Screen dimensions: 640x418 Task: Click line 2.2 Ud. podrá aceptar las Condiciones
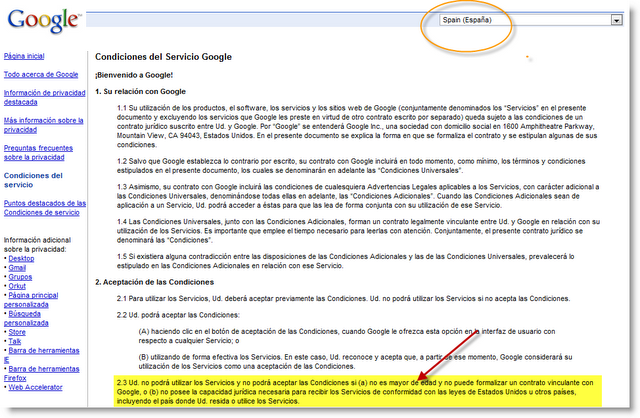coord(178,315)
